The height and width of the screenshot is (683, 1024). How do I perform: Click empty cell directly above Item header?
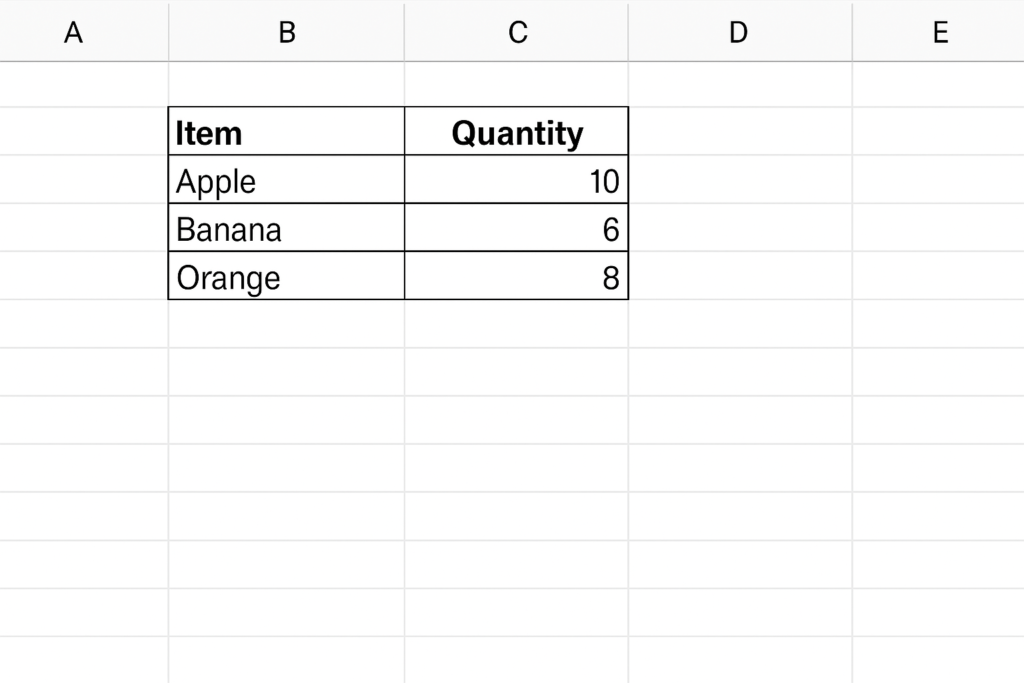286,84
